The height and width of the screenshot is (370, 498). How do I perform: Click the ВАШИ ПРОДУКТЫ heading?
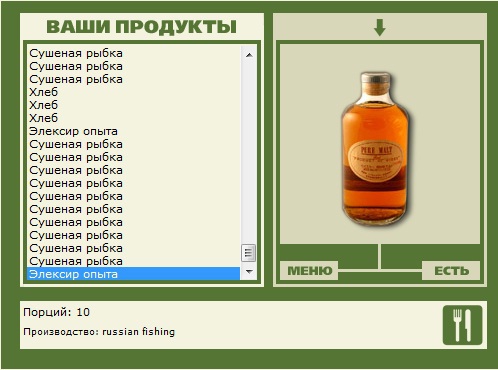tap(142, 27)
